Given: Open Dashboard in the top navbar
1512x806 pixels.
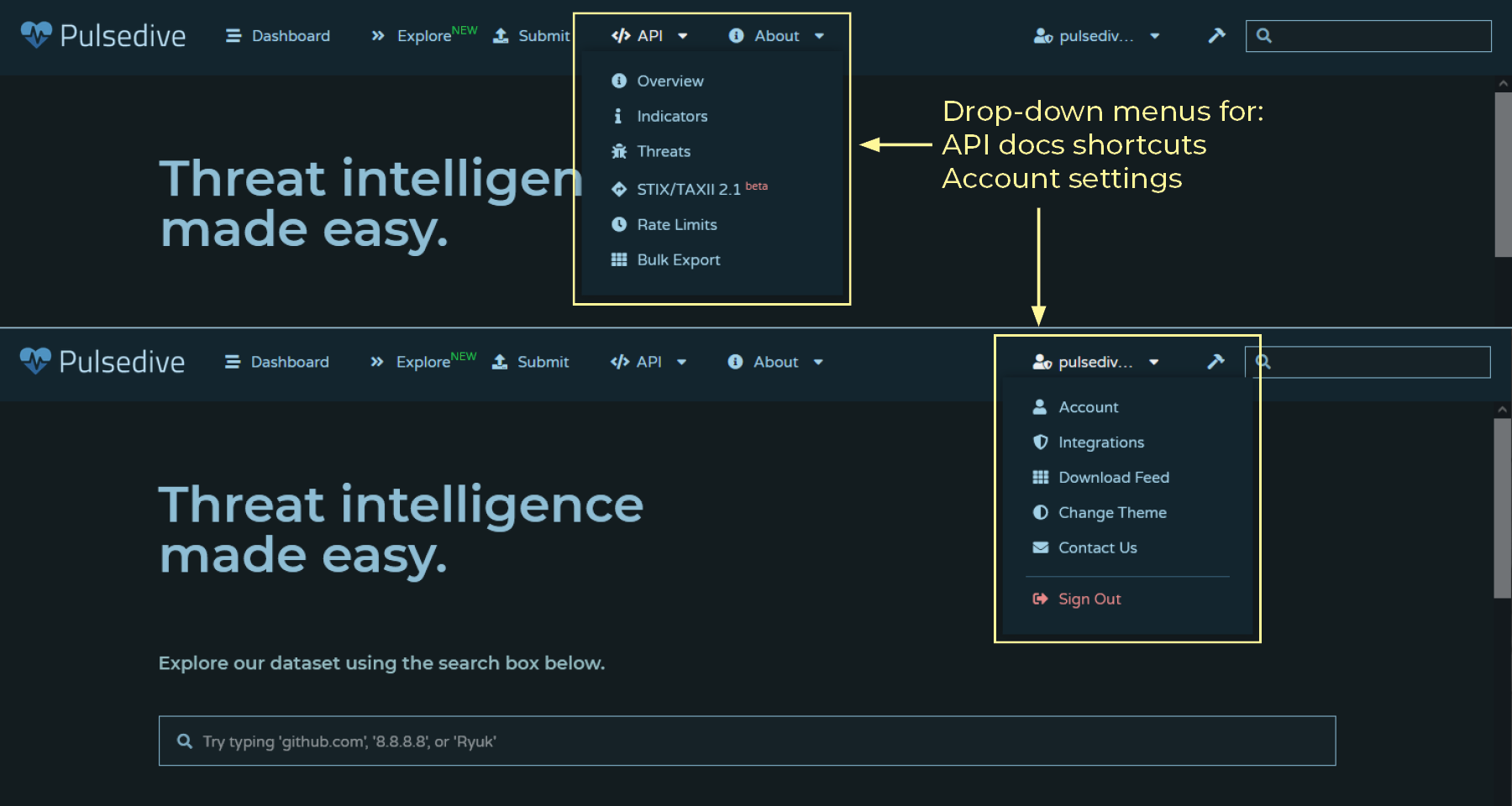Looking at the screenshot, I should [x=278, y=36].
